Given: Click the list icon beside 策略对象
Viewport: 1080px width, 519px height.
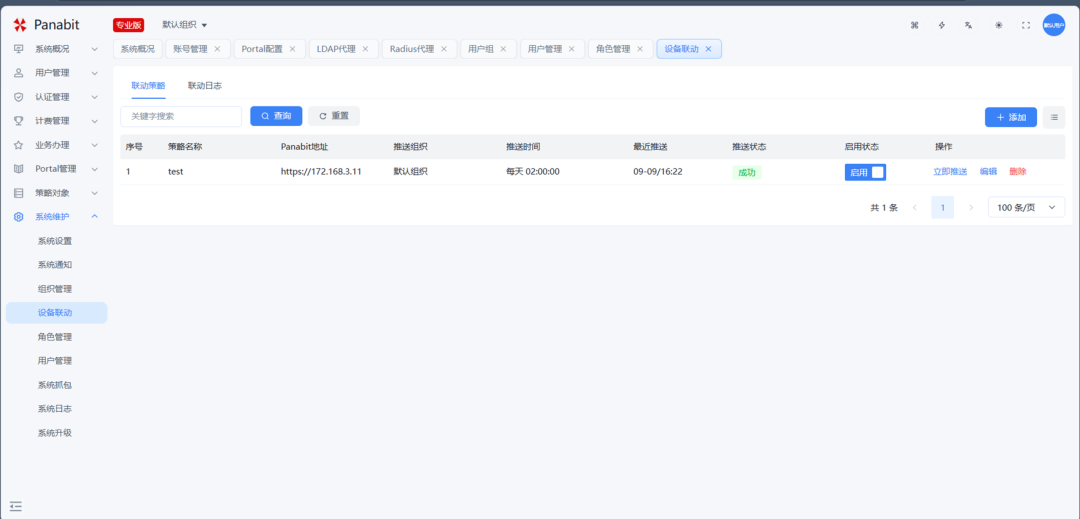Looking at the screenshot, I should click(19, 193).
